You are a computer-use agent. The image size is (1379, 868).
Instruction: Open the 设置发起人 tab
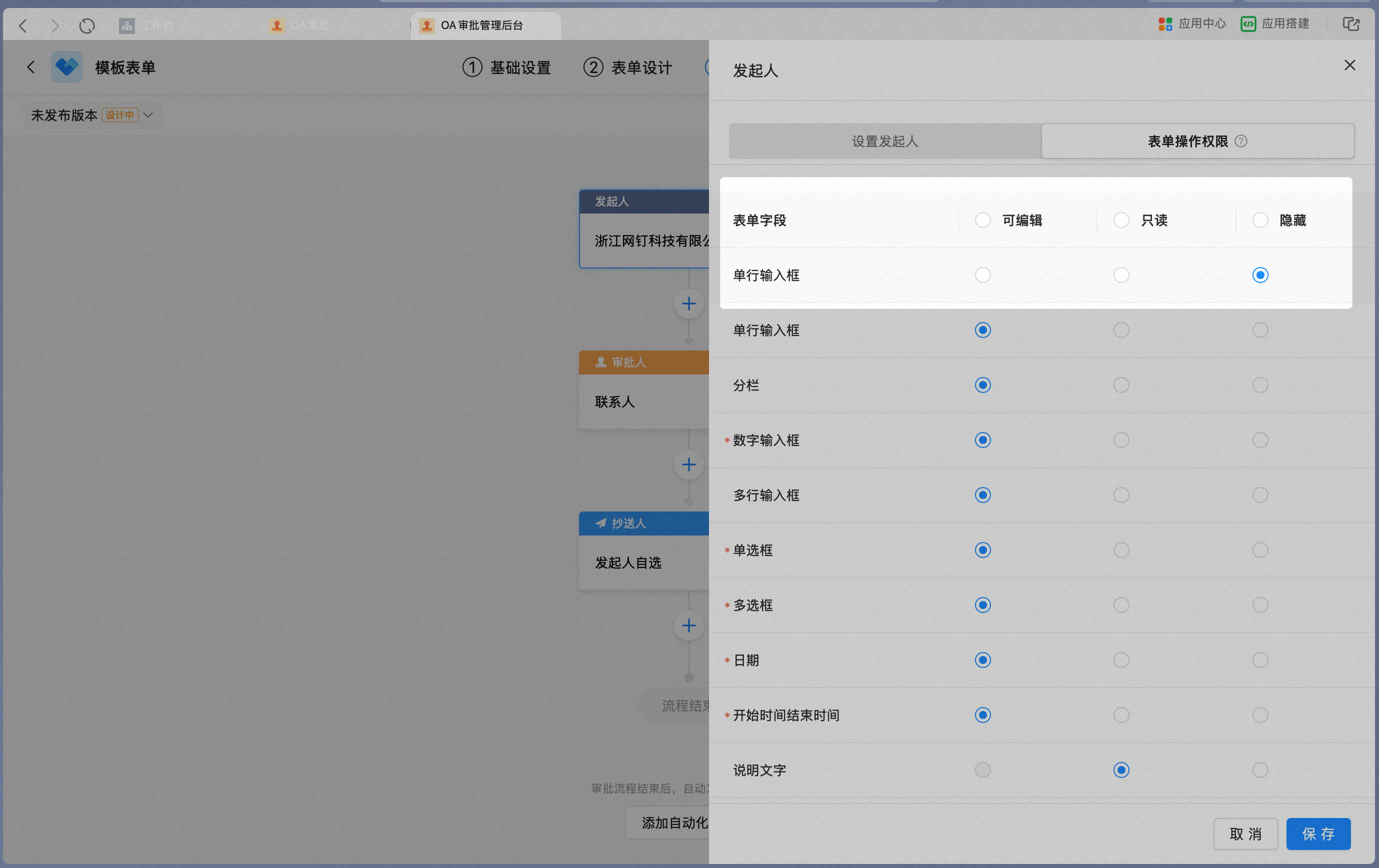point(885,141)
